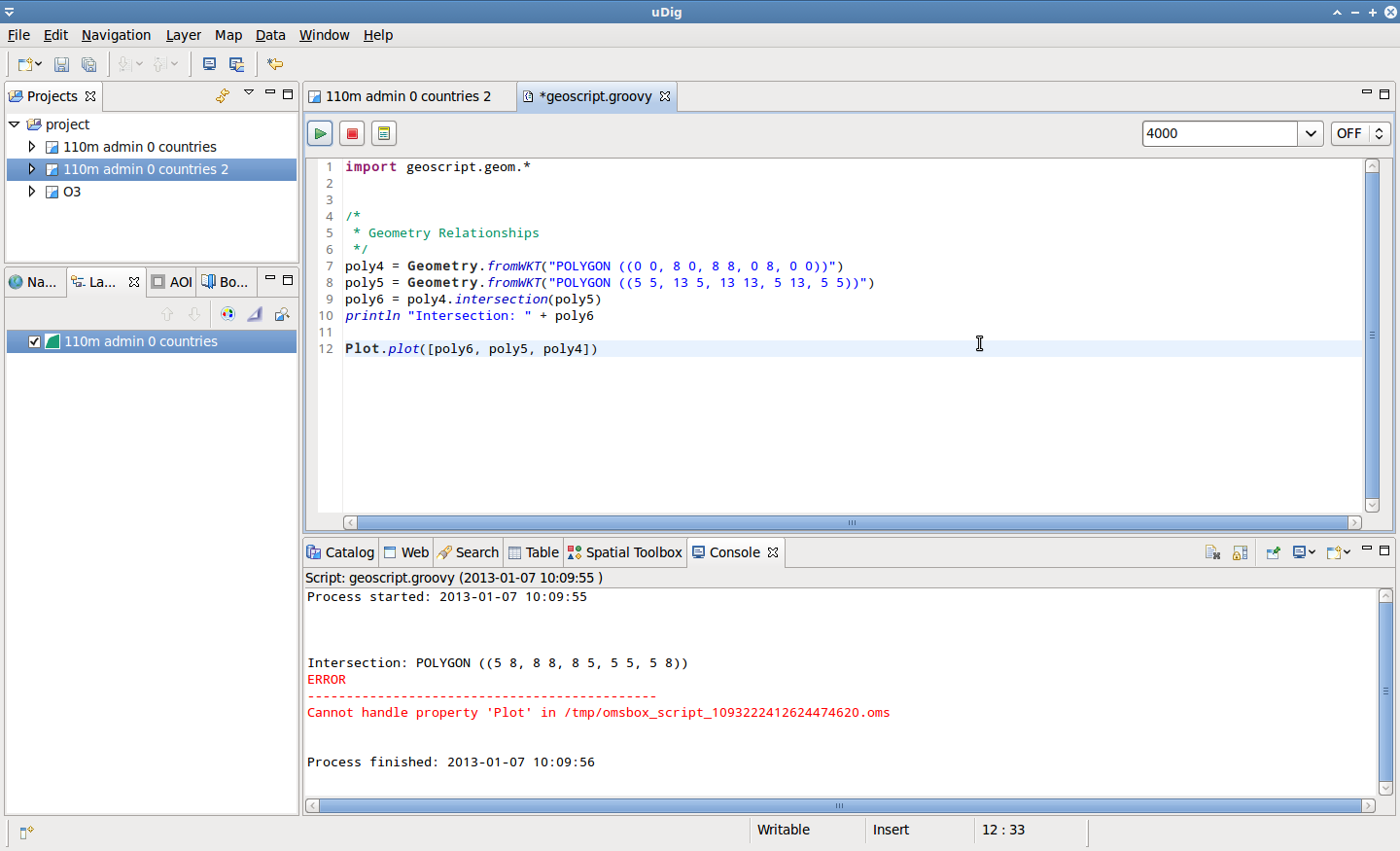Open the Web tab
The image size is (1400, 851).
point(406,552)
